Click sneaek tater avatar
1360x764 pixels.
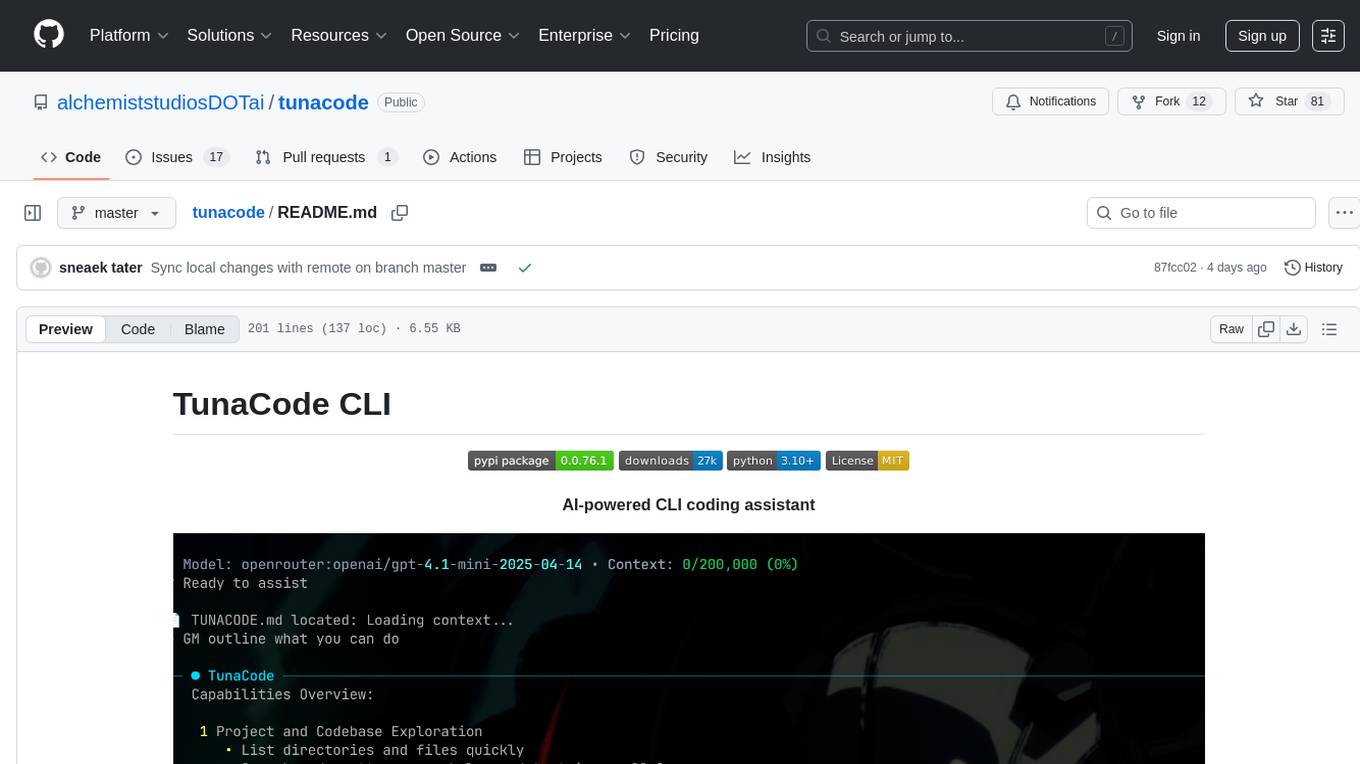click(41, 268)
